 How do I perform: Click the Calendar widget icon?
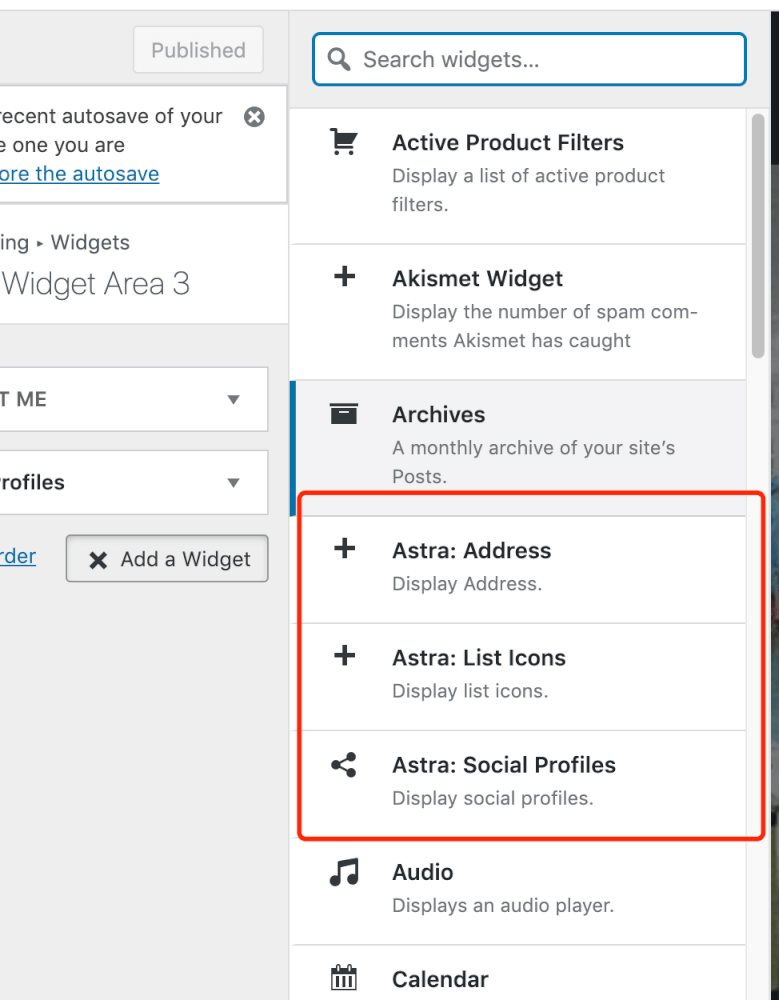pyautogui.click(x=343, y=978)
